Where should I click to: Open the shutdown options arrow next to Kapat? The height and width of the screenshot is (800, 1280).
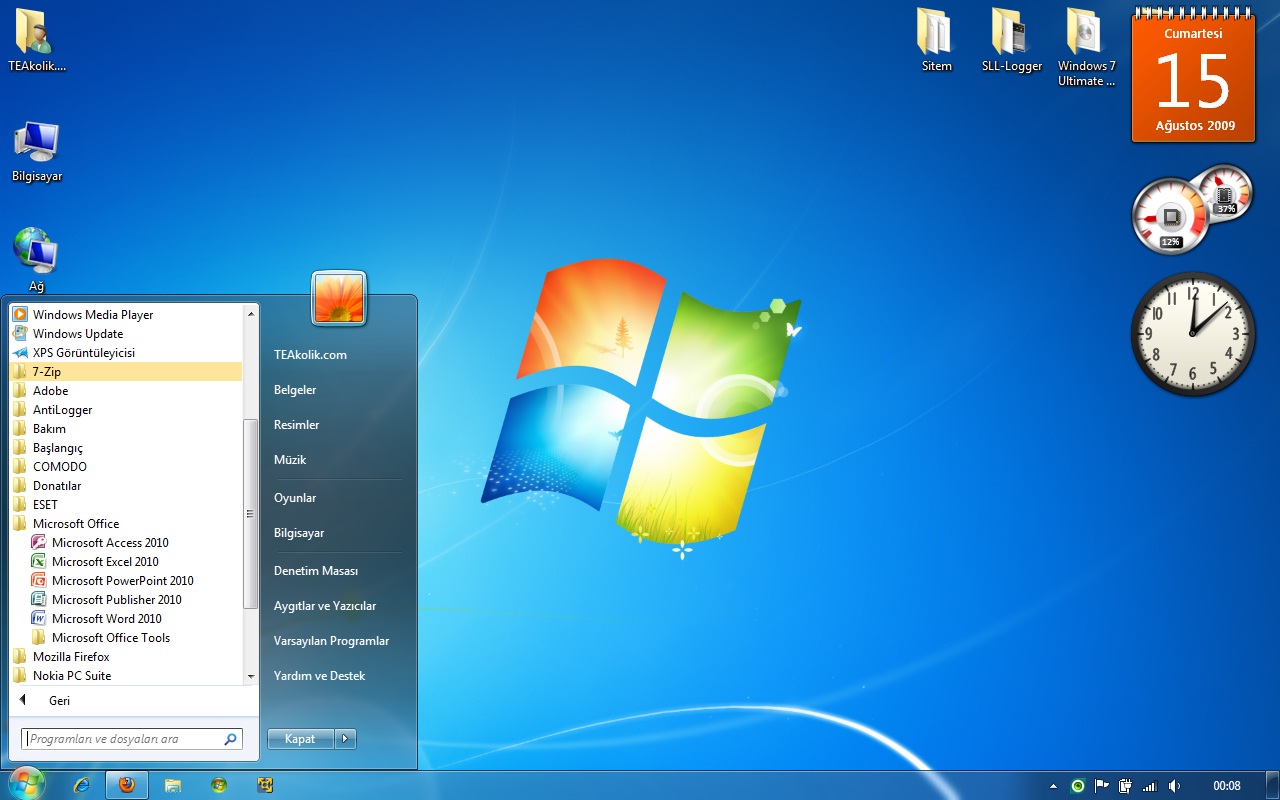pos(345,739)
